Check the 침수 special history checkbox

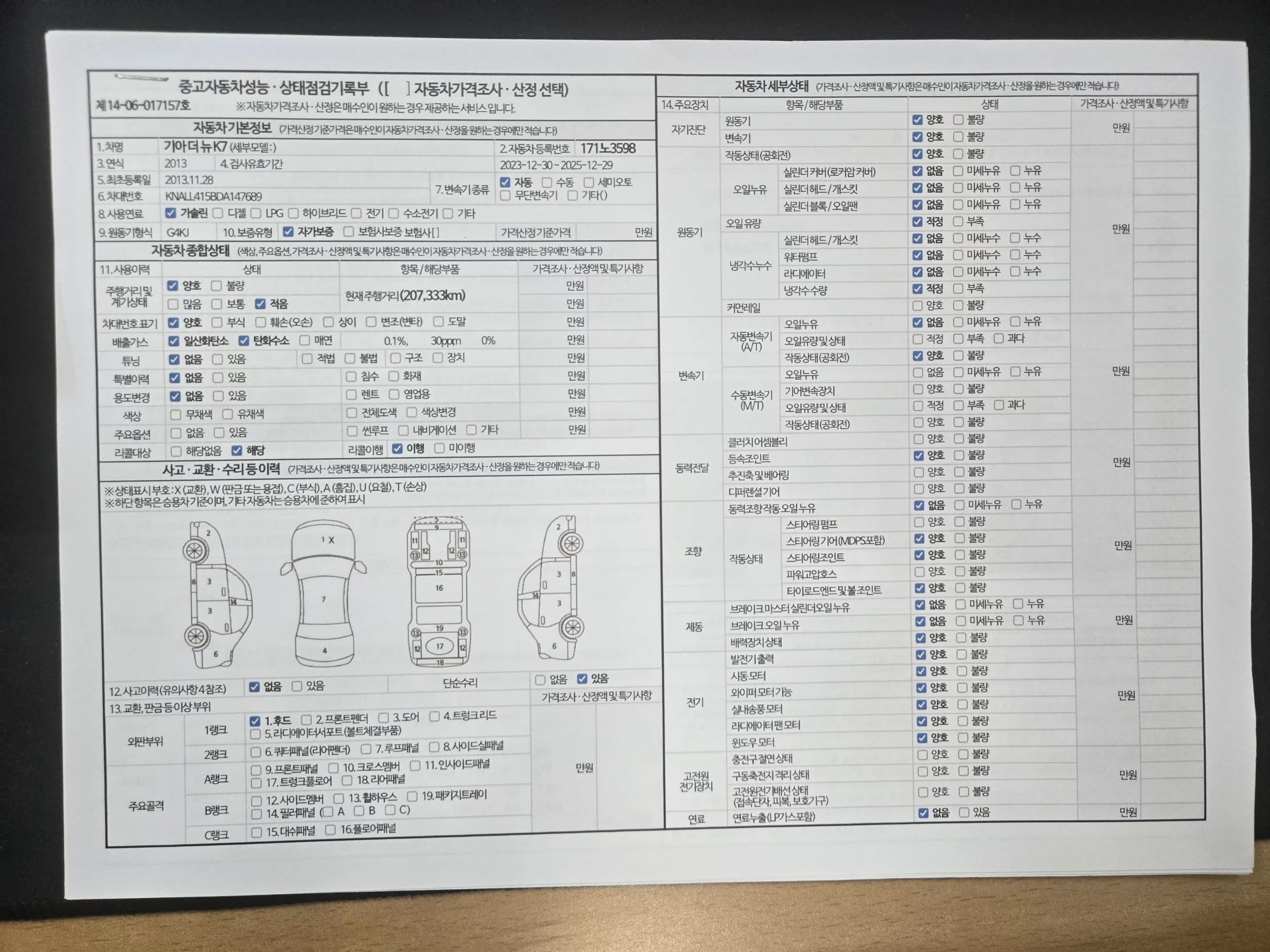[x=351, y=377]
